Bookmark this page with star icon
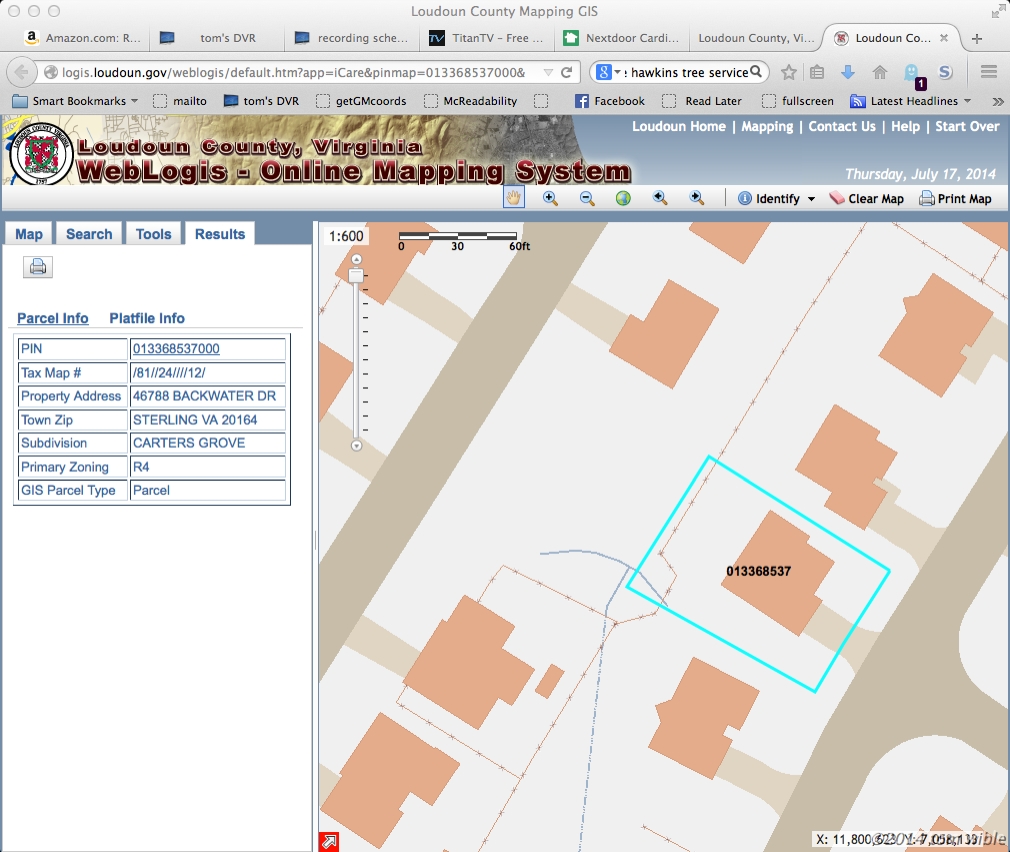Image resolution: width=1010 pixels, height=852 pixels. [789, 73]
